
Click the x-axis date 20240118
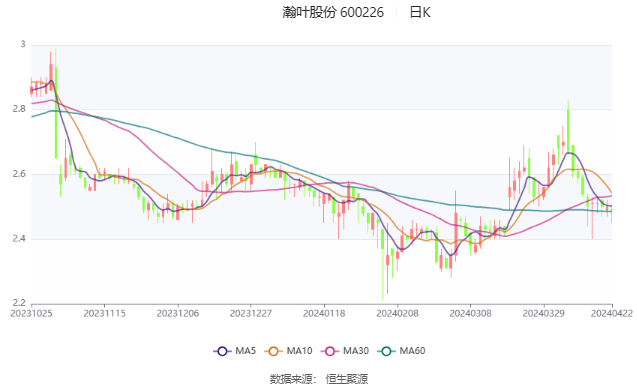pos(324,313)
